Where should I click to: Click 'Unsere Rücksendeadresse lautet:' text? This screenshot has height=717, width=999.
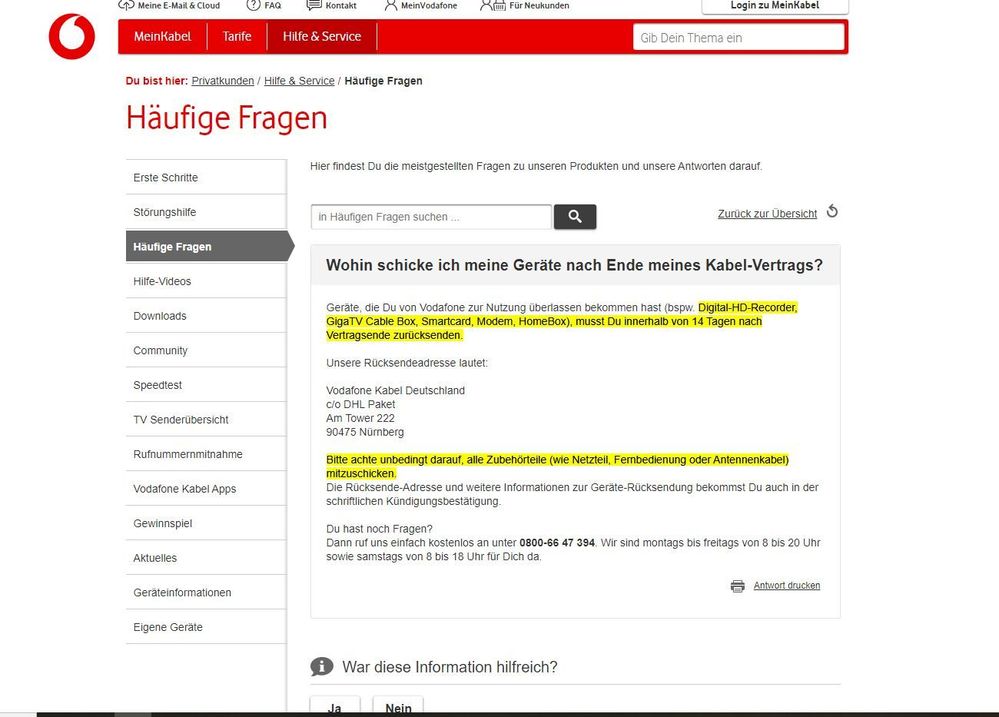click(x=406, y=363)
